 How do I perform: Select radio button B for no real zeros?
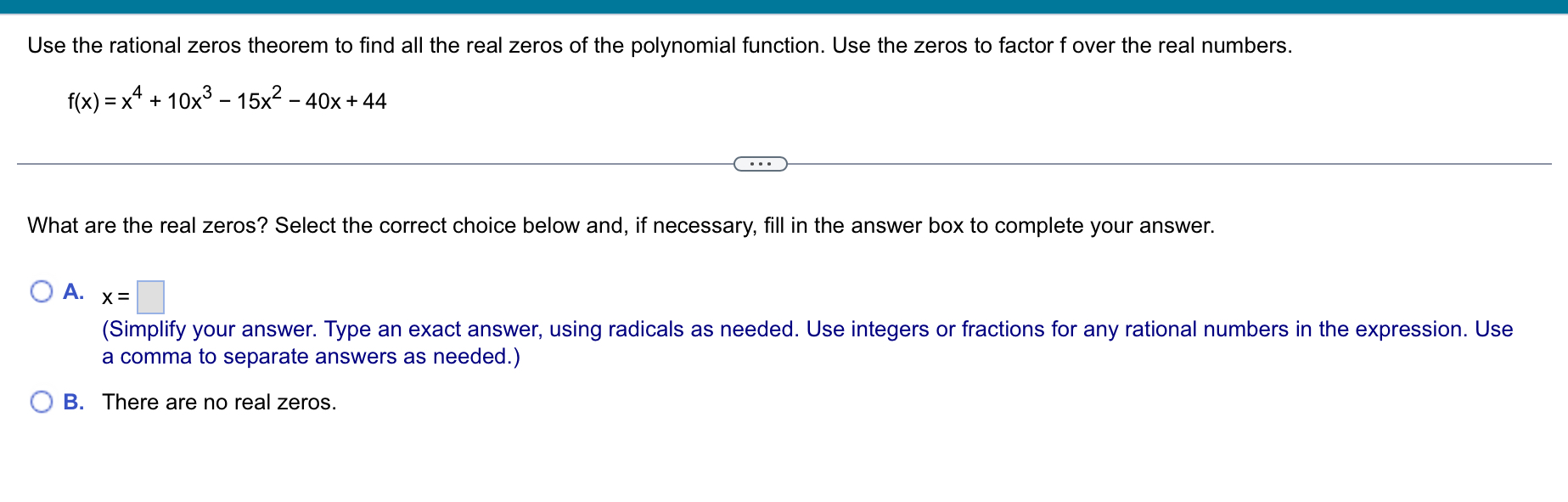point(41,399)
